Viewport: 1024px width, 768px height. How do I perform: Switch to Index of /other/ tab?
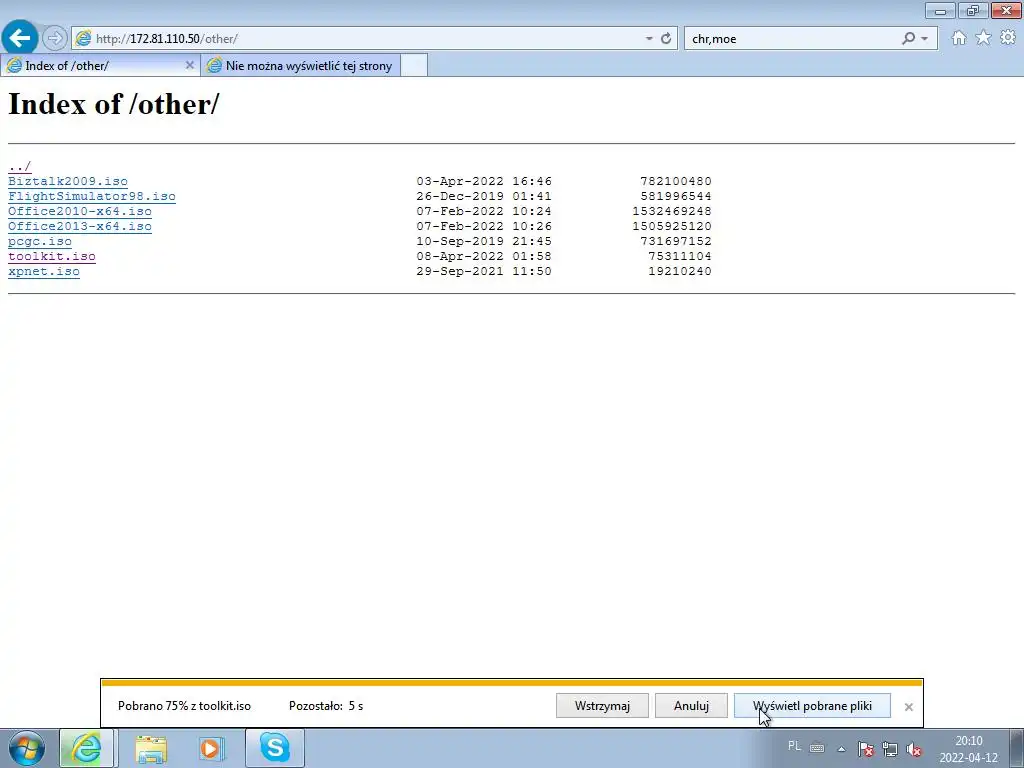point(100,65)
